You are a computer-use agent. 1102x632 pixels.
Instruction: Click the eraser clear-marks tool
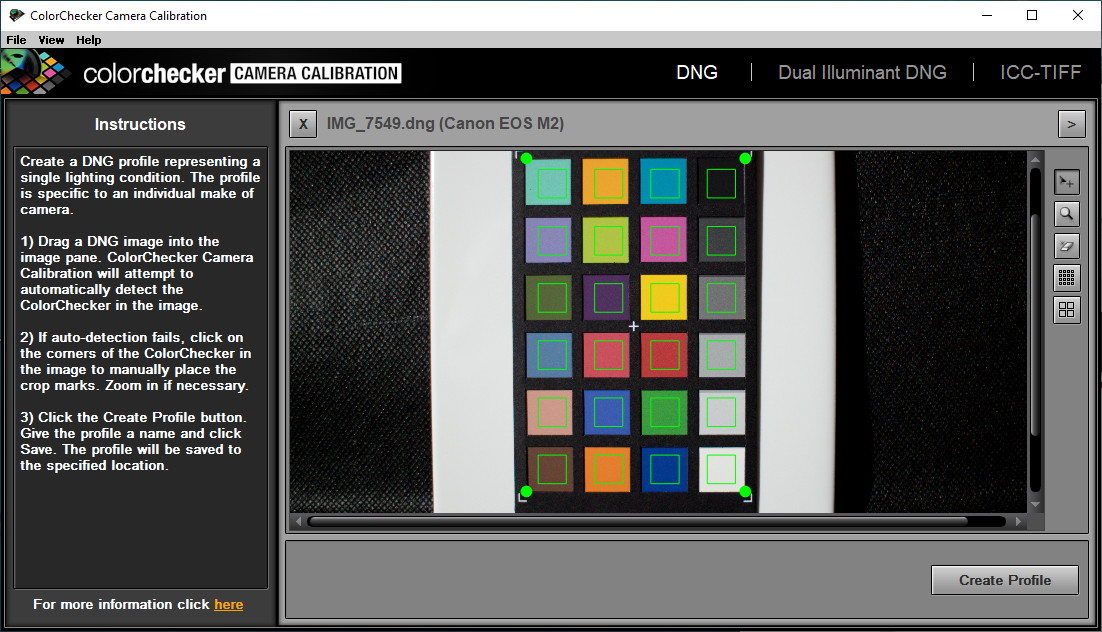[x=1066, y=246]
